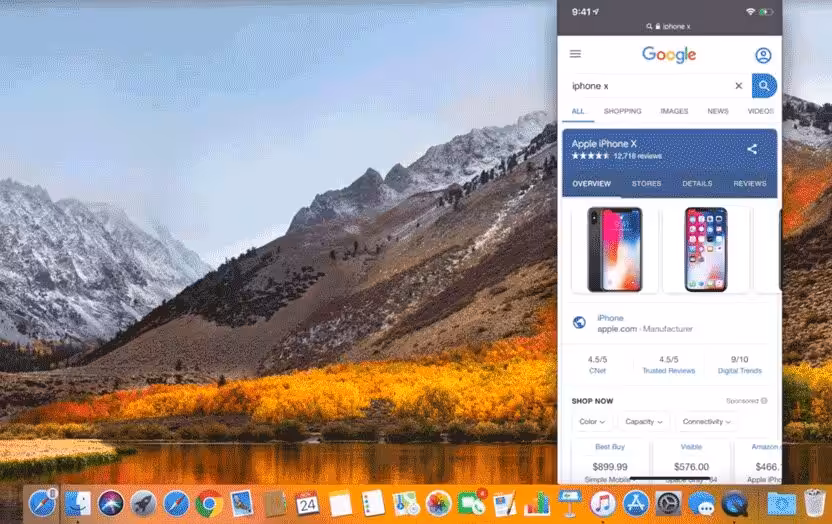832x524 pixels.
Task: Open Calendar showing date 24
Action: point(307,503)
